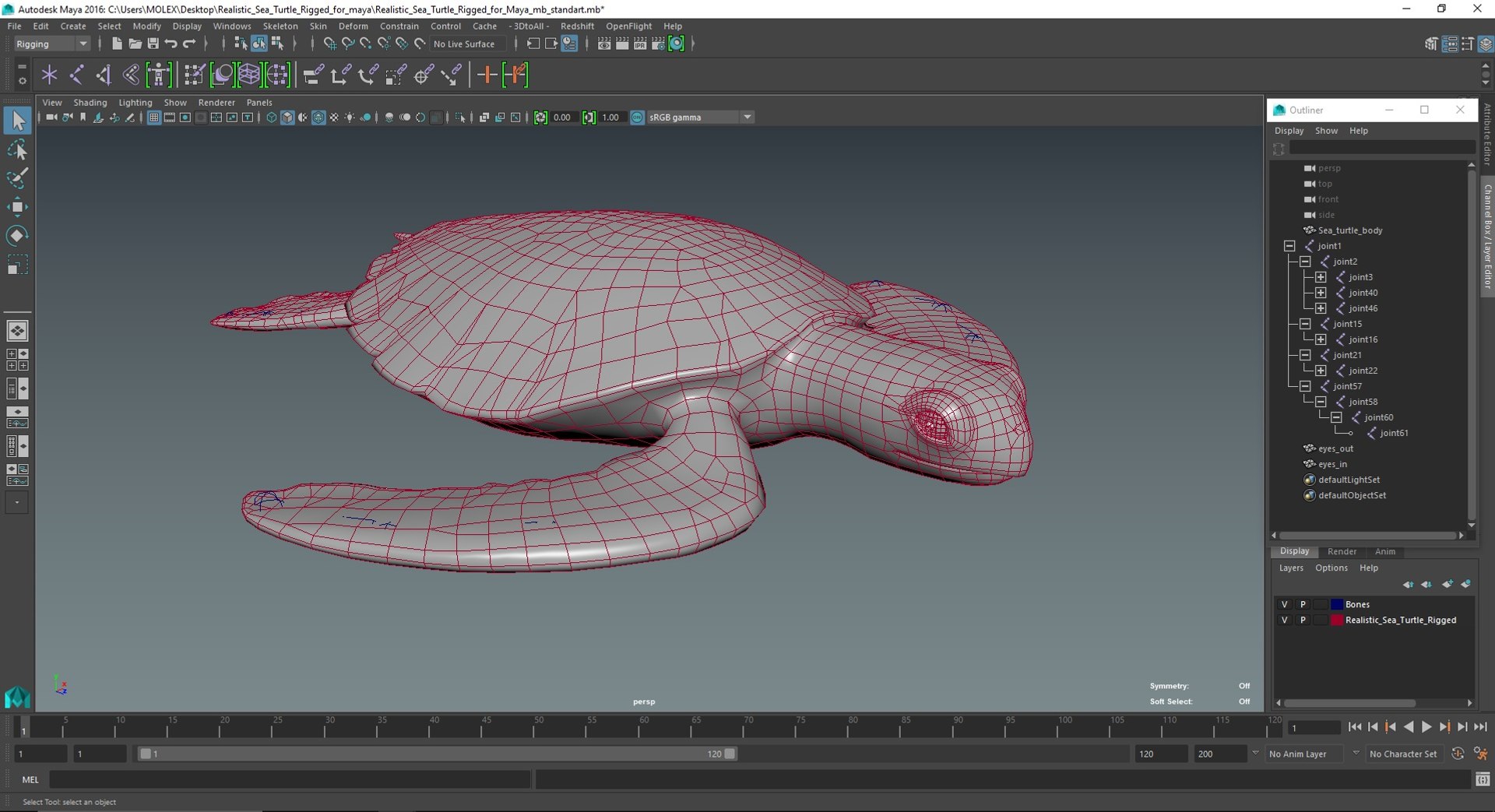Expand joint3 in the Outliner
Viewport: 1495px width, 812px height.
(x=1321, y=277)
